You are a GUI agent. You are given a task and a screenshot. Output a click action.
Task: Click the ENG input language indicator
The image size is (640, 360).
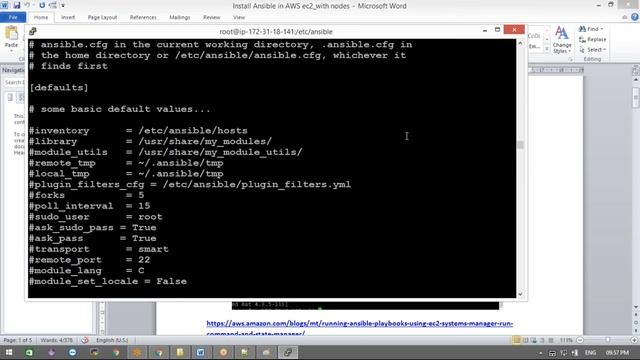(x=590, y=353)
